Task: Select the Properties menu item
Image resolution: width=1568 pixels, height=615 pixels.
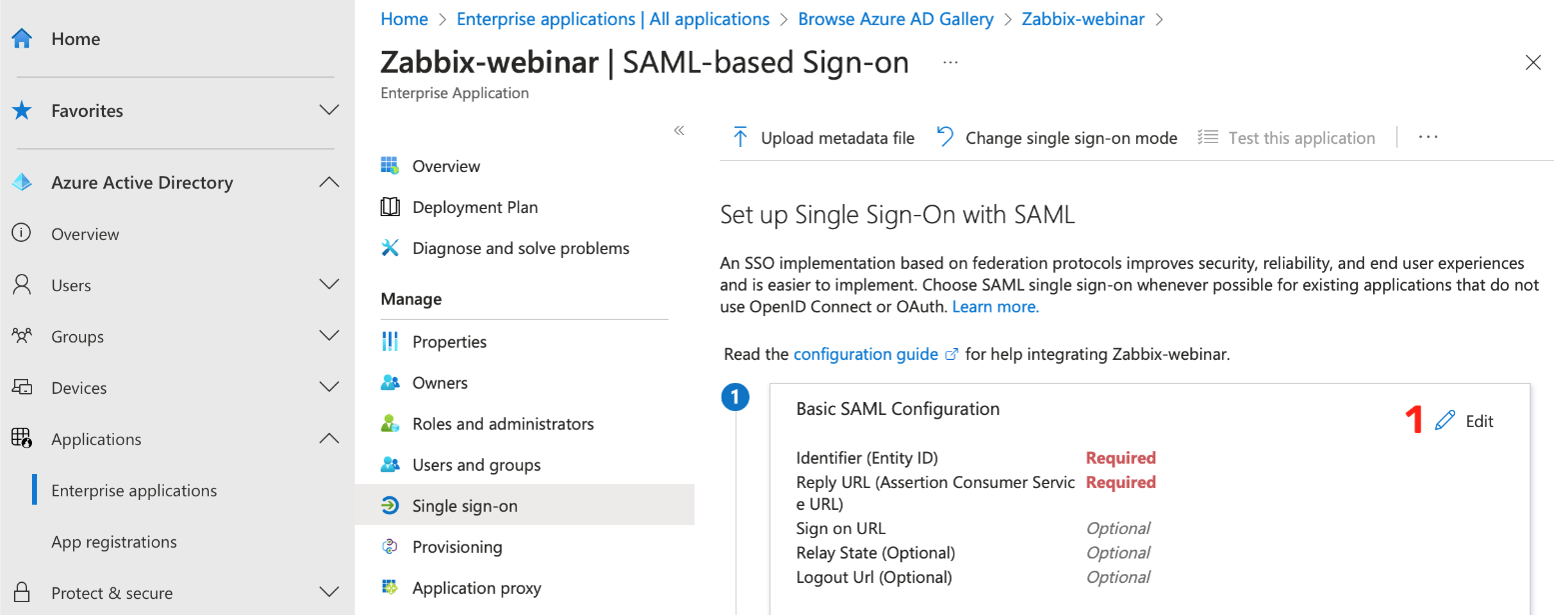Action: point(450,341)
